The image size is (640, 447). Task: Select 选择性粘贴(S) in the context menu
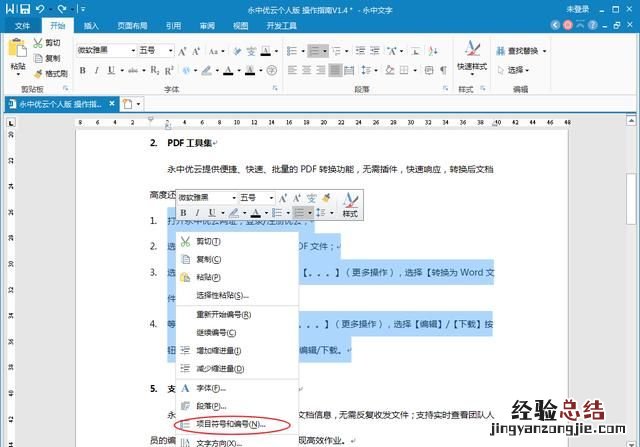click(x=238, y=295)
